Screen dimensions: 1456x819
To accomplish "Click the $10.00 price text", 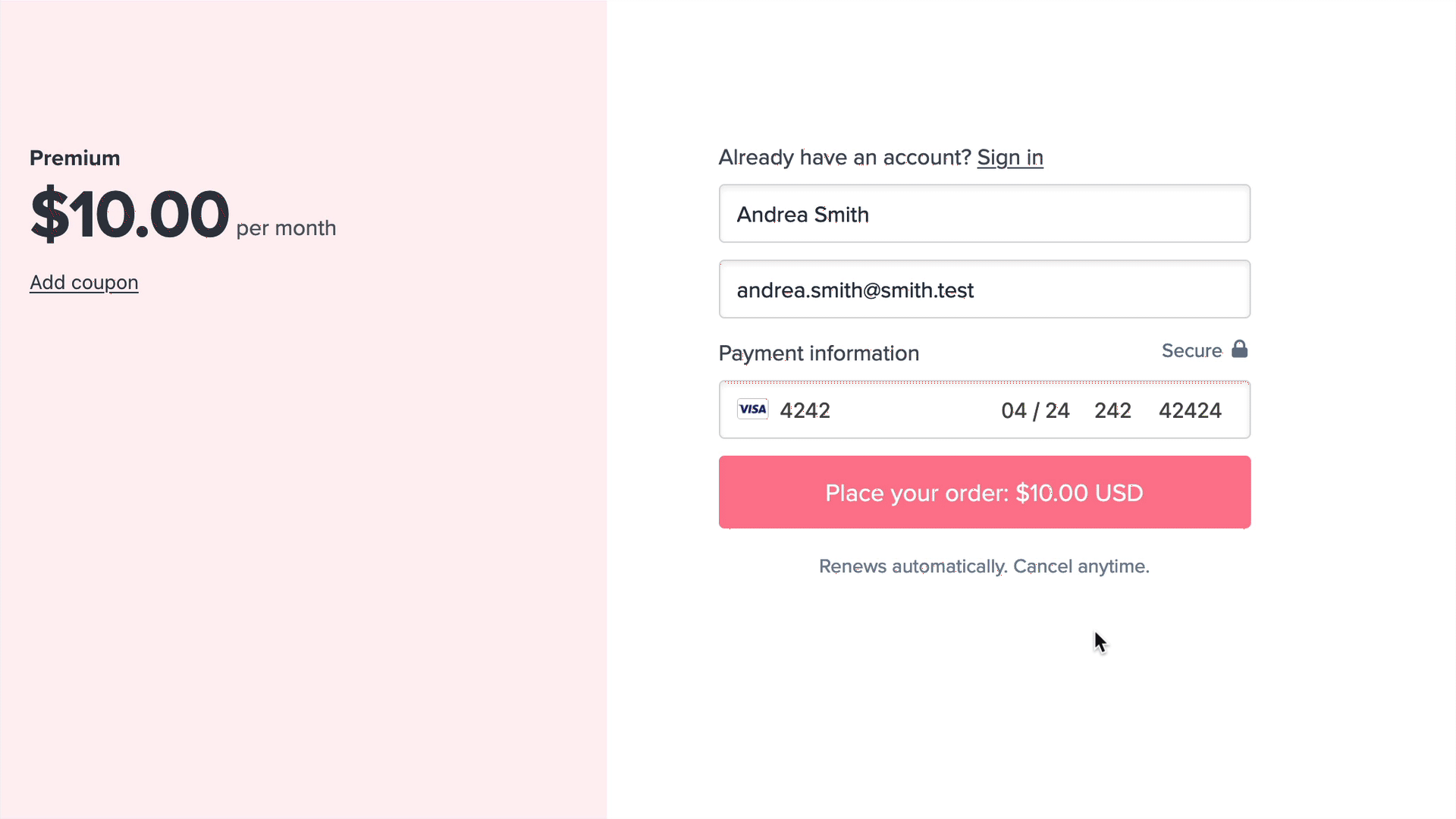I will pos(129,215).
